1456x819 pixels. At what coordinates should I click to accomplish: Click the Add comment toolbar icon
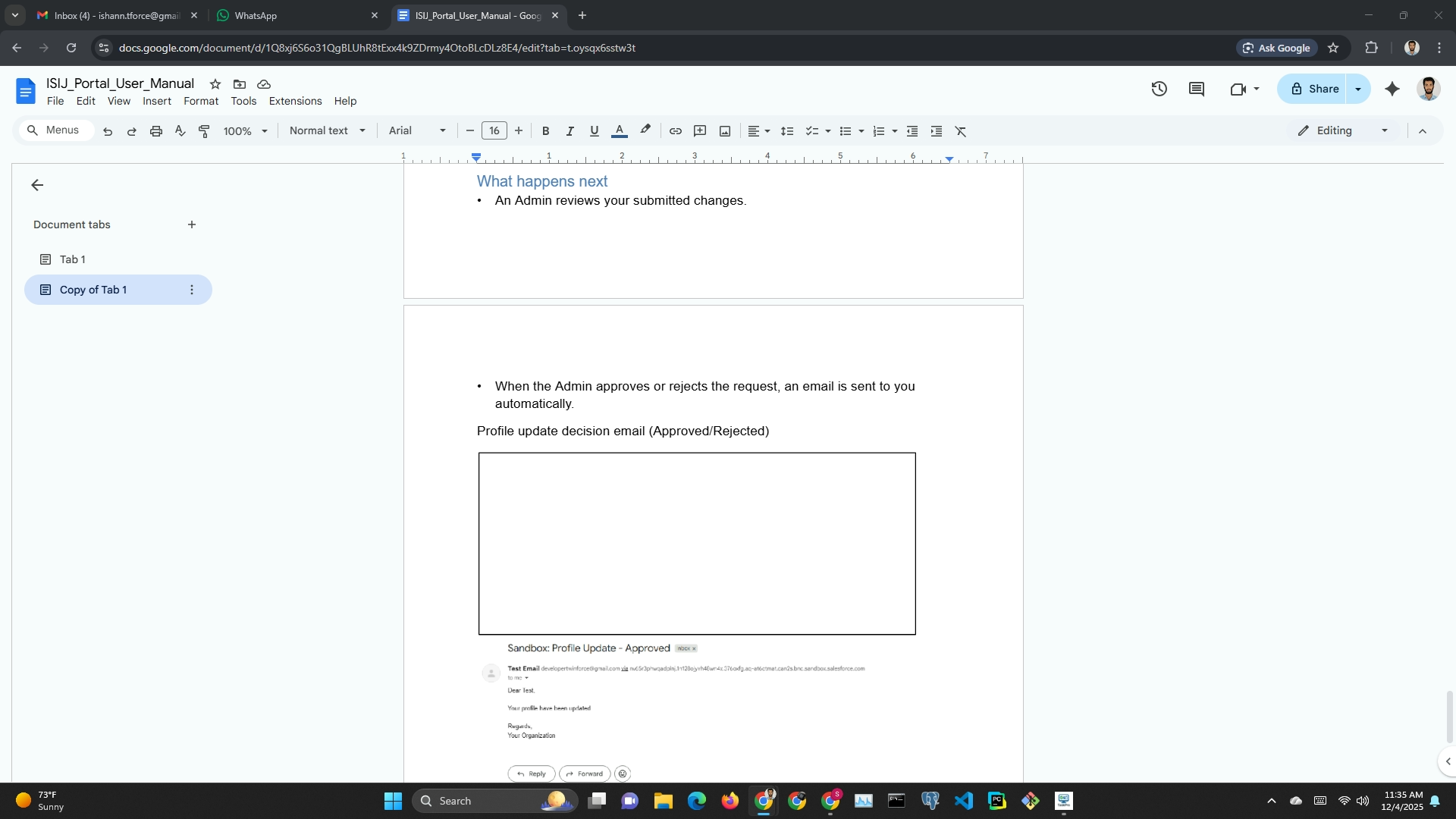pos(700,131)
